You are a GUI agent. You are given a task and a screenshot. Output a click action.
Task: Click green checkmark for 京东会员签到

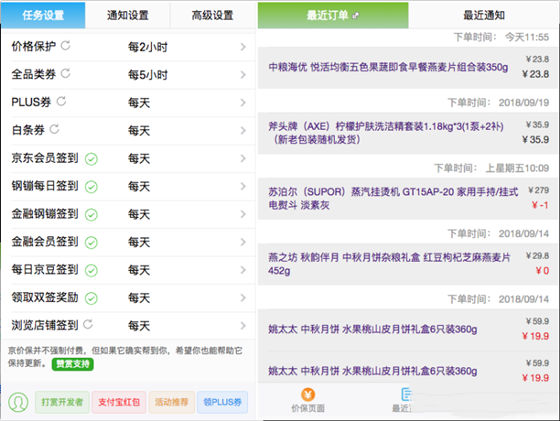(x=91, y=159)
